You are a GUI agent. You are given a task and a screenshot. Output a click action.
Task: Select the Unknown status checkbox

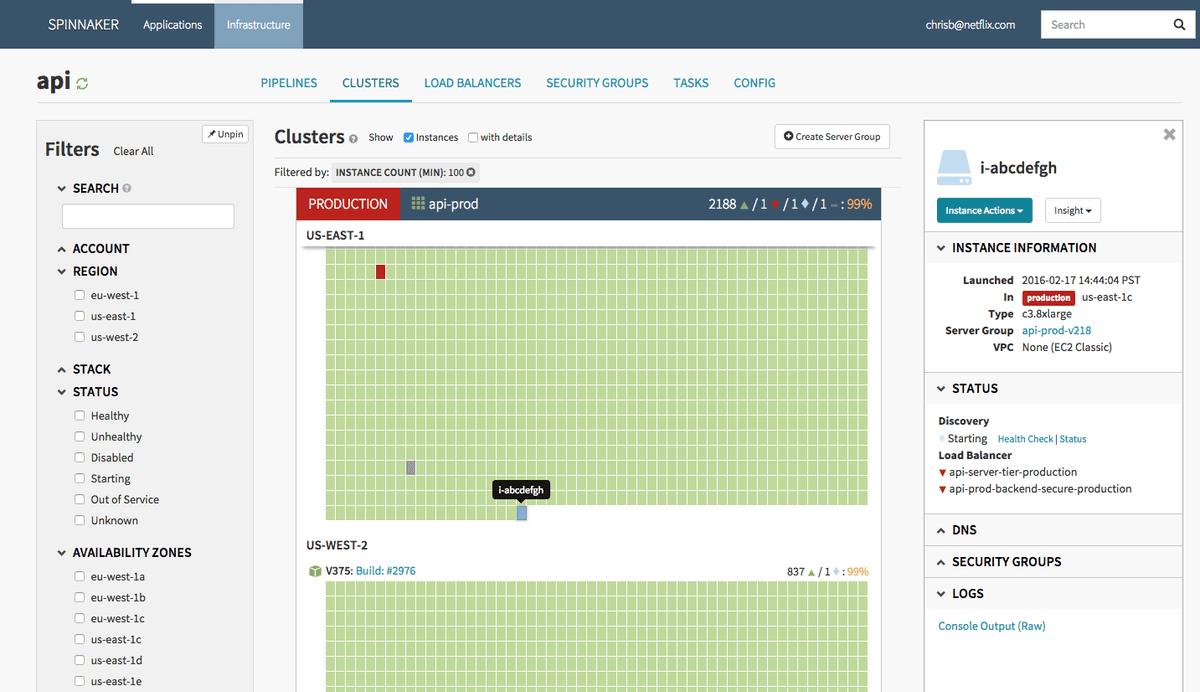pos(79,520)
